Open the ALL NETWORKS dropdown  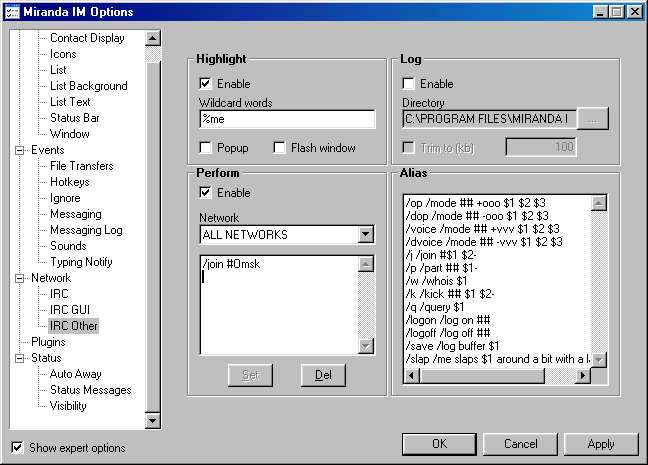pos(365,234)
